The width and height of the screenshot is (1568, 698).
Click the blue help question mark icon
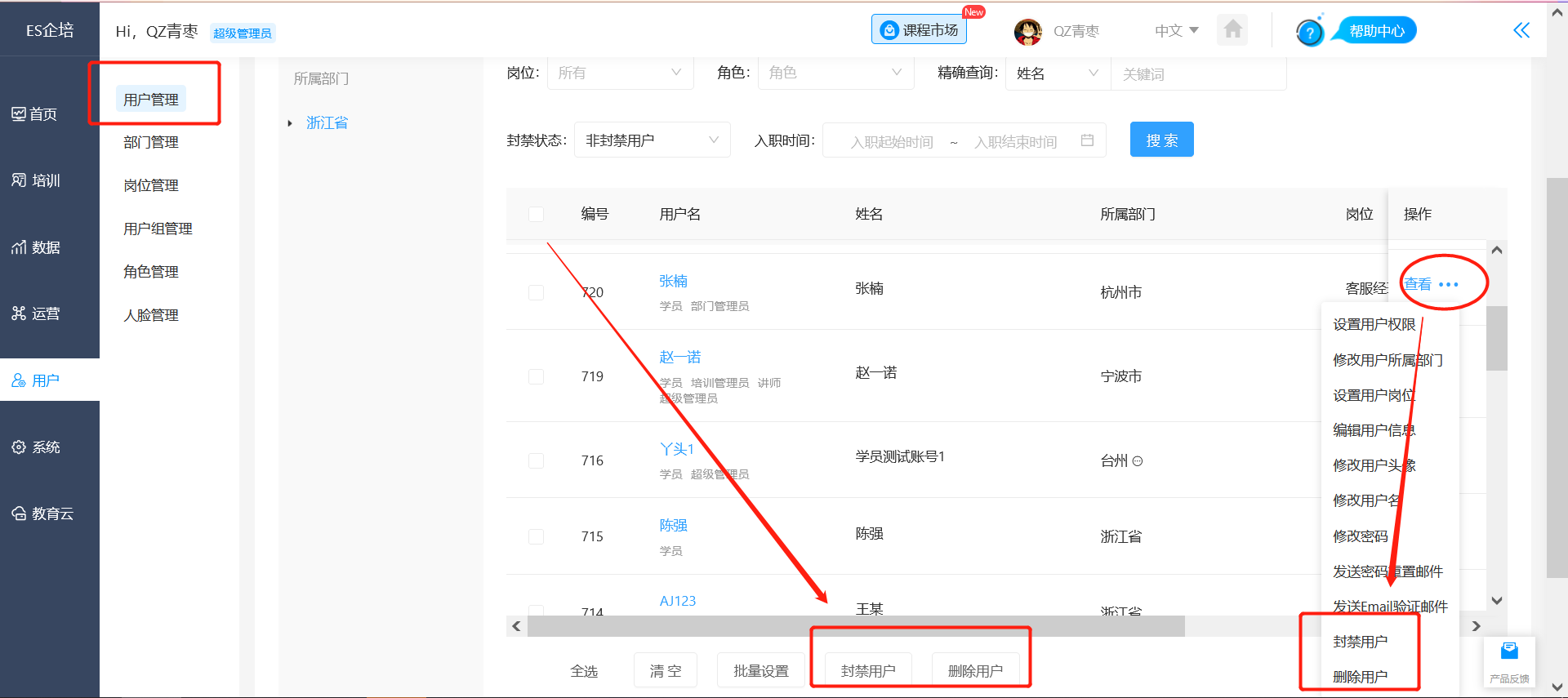point(1309,33)
